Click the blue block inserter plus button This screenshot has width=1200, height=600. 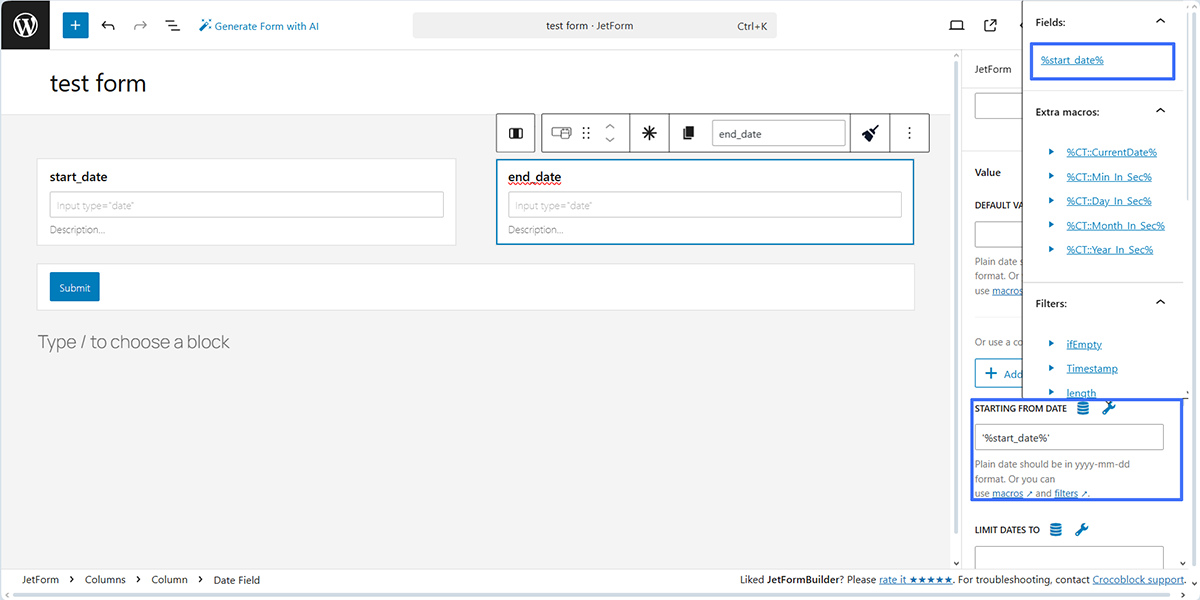pyautogui.click(x=76, y=25)
